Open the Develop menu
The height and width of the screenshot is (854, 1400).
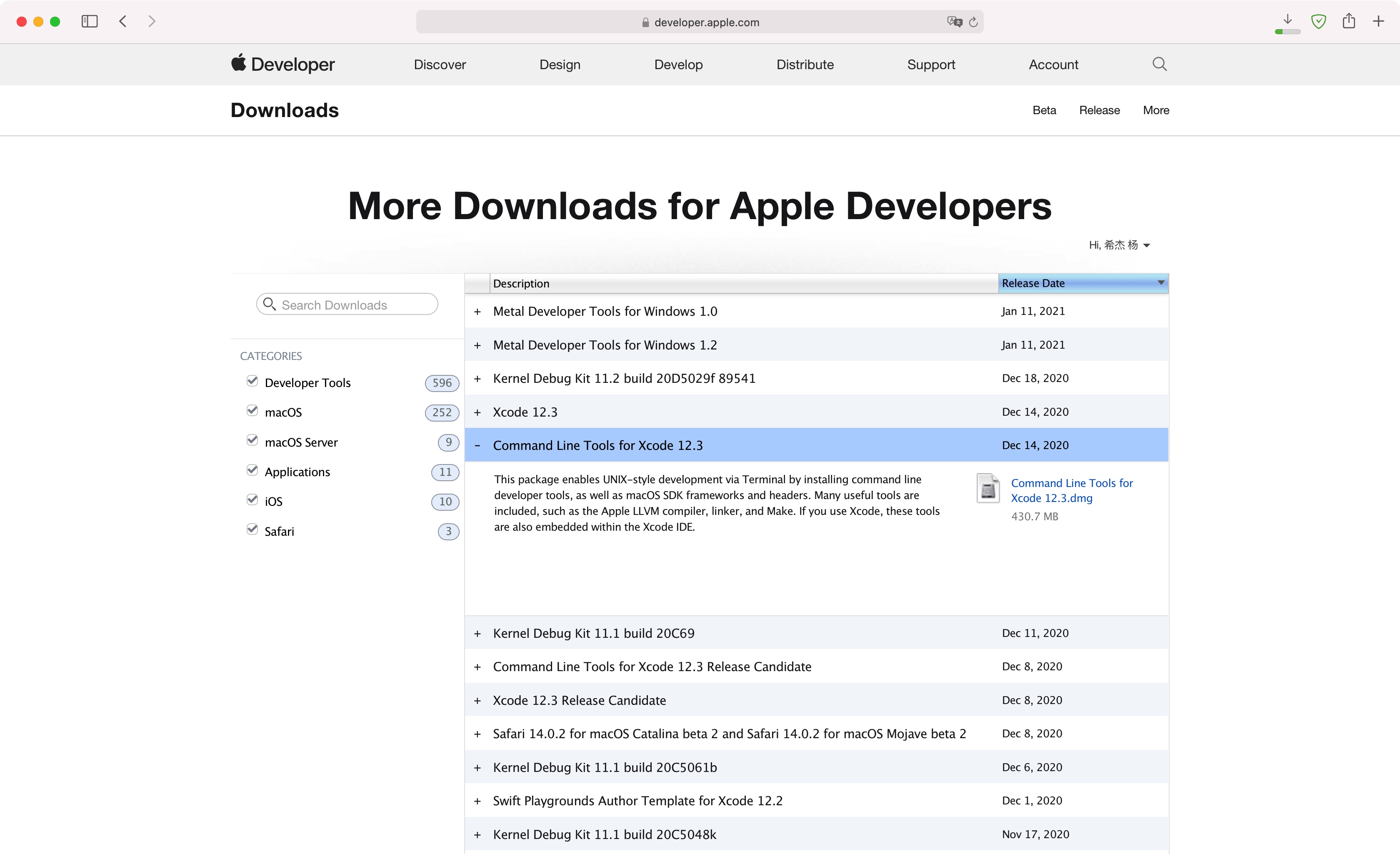tap(678, 64)
